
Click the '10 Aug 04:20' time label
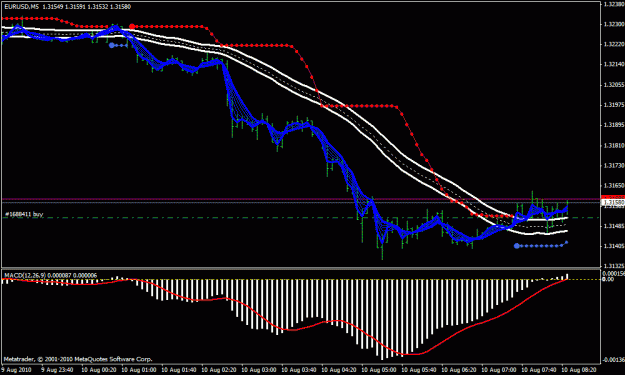pos(338,370)
